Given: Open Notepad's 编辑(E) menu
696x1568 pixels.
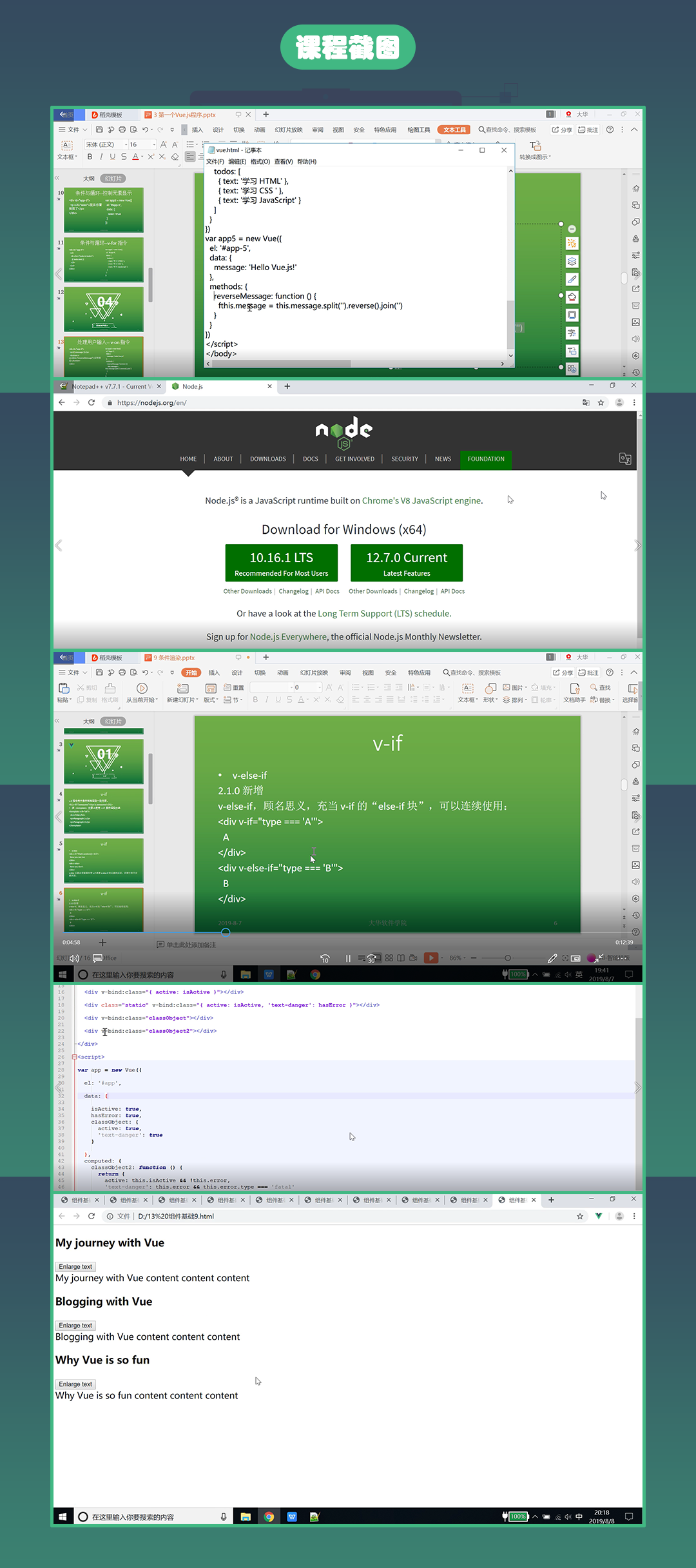Looking at the screenshot, I should coord(237,162).
